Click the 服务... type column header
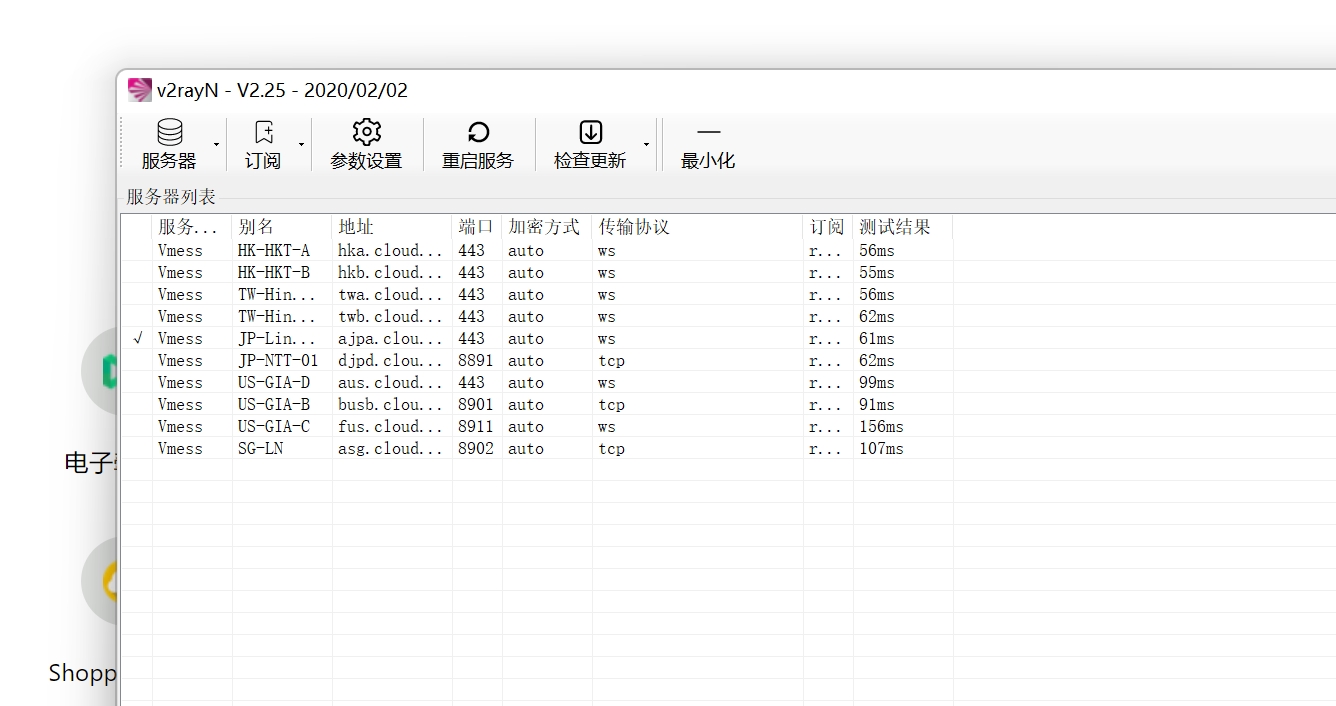Screen dimensions: 1336x706 point(192,227)
